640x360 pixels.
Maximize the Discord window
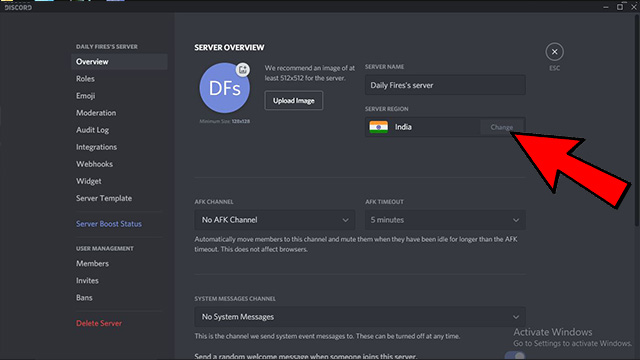click(x=620, y=7)
